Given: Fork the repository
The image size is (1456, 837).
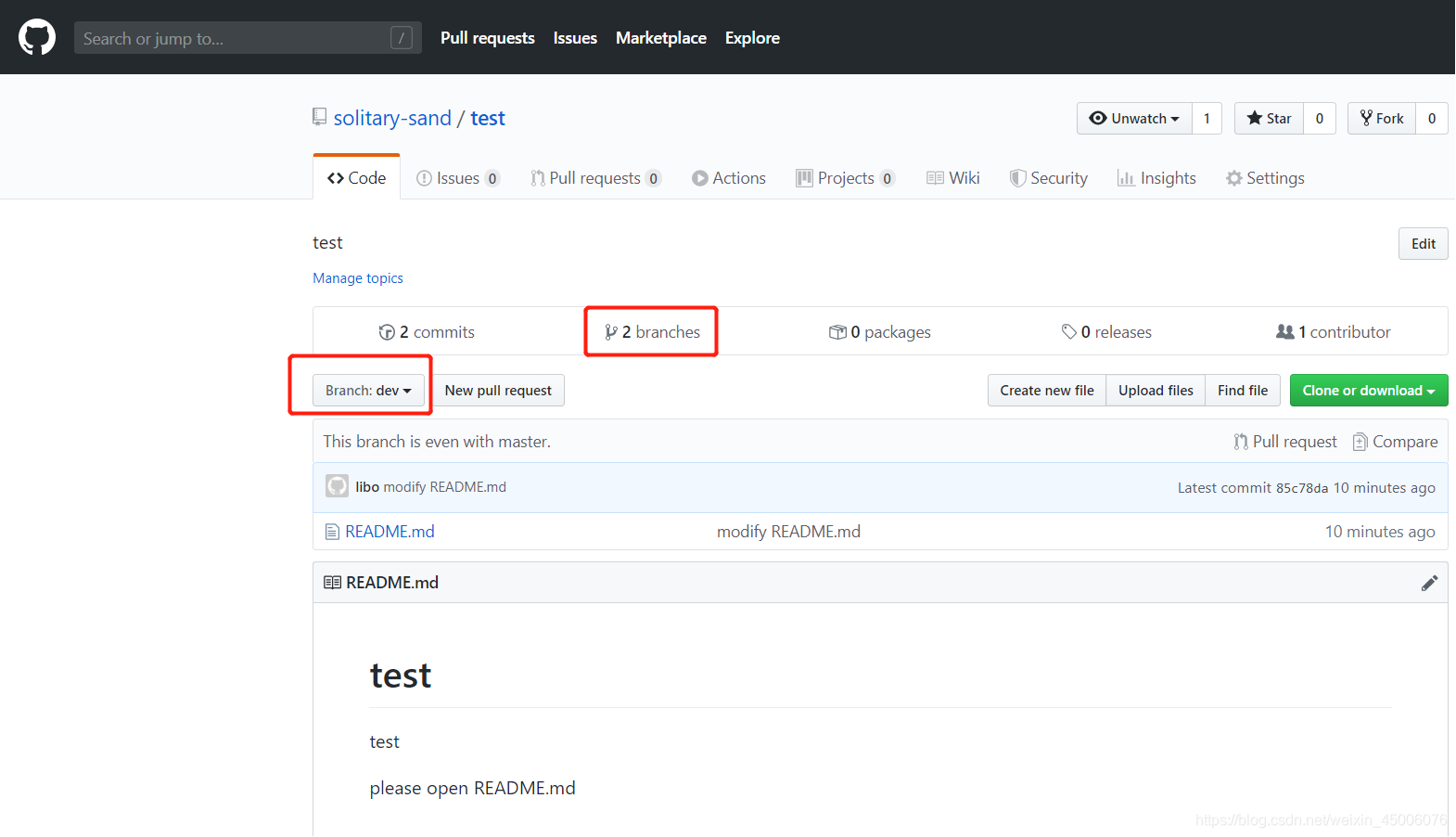Looking at the screenshot, I should pyautogui.click(x=1382, y=118).
